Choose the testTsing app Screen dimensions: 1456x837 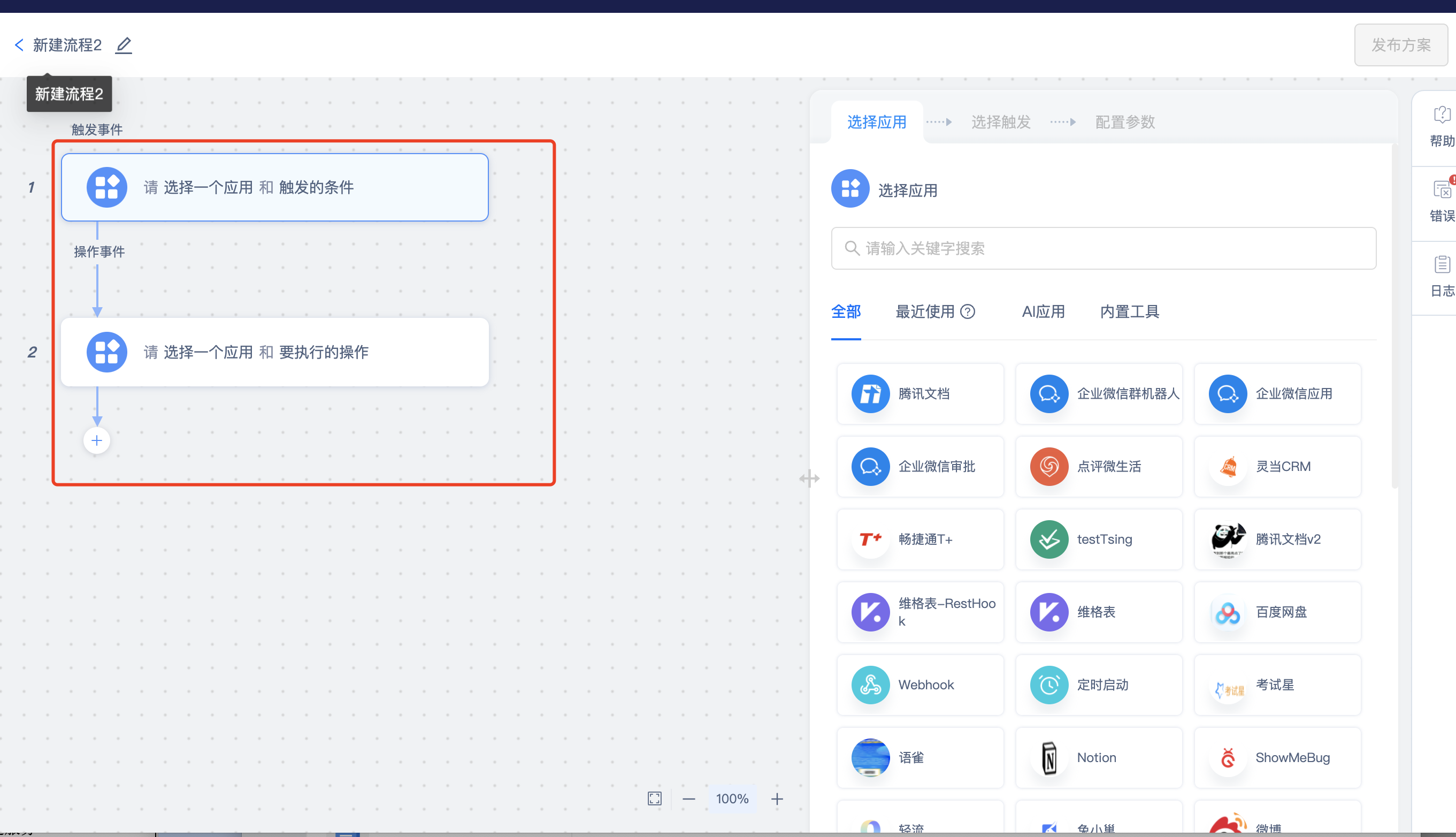tap(1099, 539)
